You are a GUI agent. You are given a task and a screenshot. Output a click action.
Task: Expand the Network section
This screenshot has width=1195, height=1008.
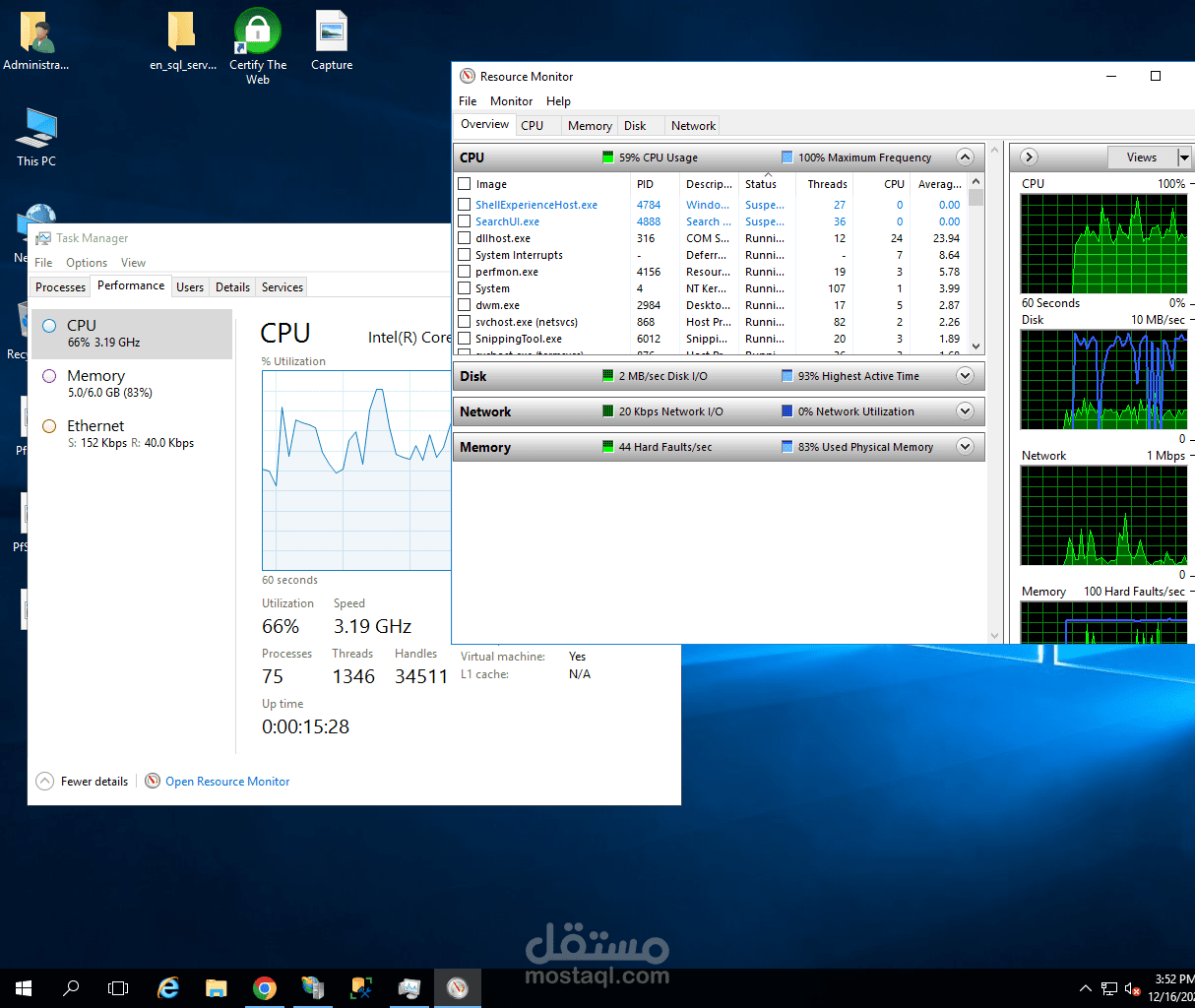point(965,411)
